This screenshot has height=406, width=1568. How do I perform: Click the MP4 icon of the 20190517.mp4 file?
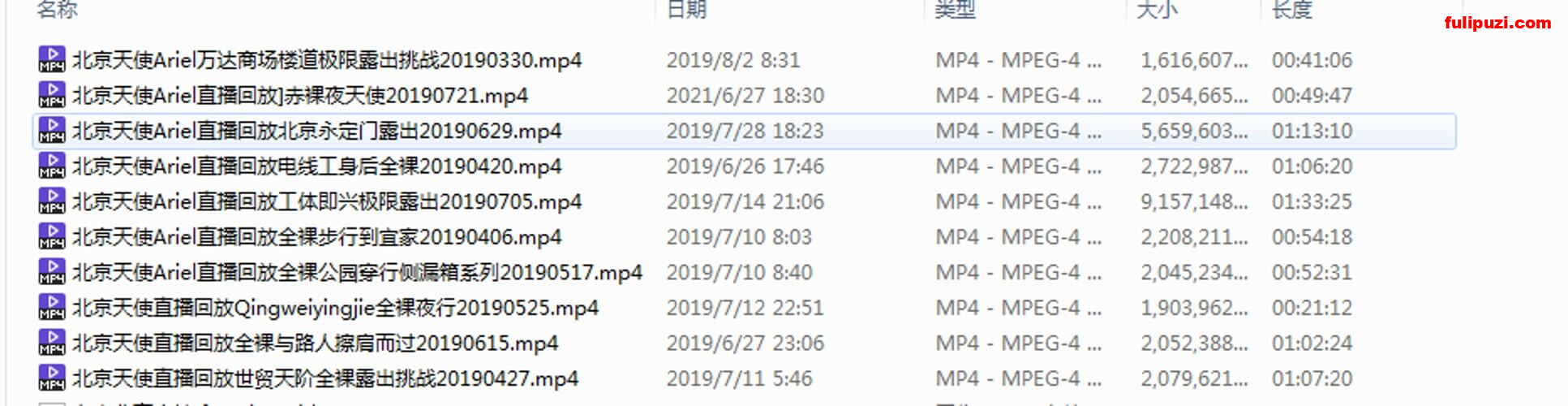tap(52, 271)
